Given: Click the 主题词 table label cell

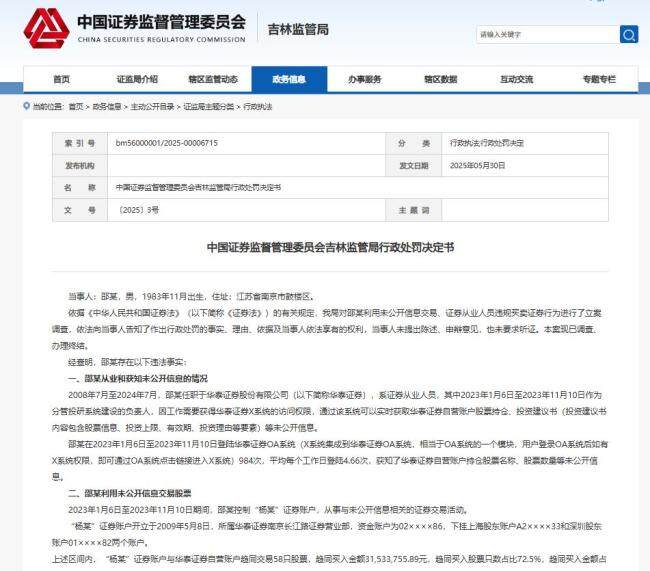Looking at the screenshot, I should (414, 210).
